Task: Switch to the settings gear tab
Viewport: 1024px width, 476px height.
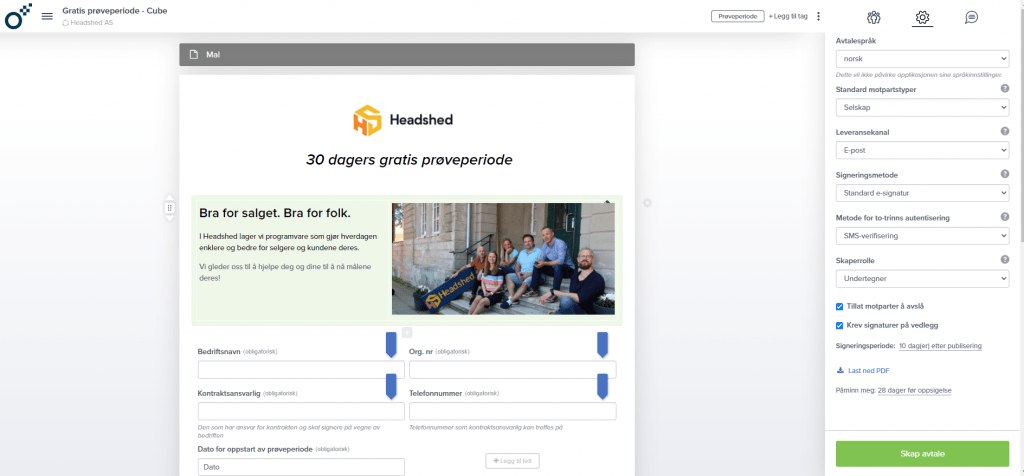Action: (x=922, y=18)
